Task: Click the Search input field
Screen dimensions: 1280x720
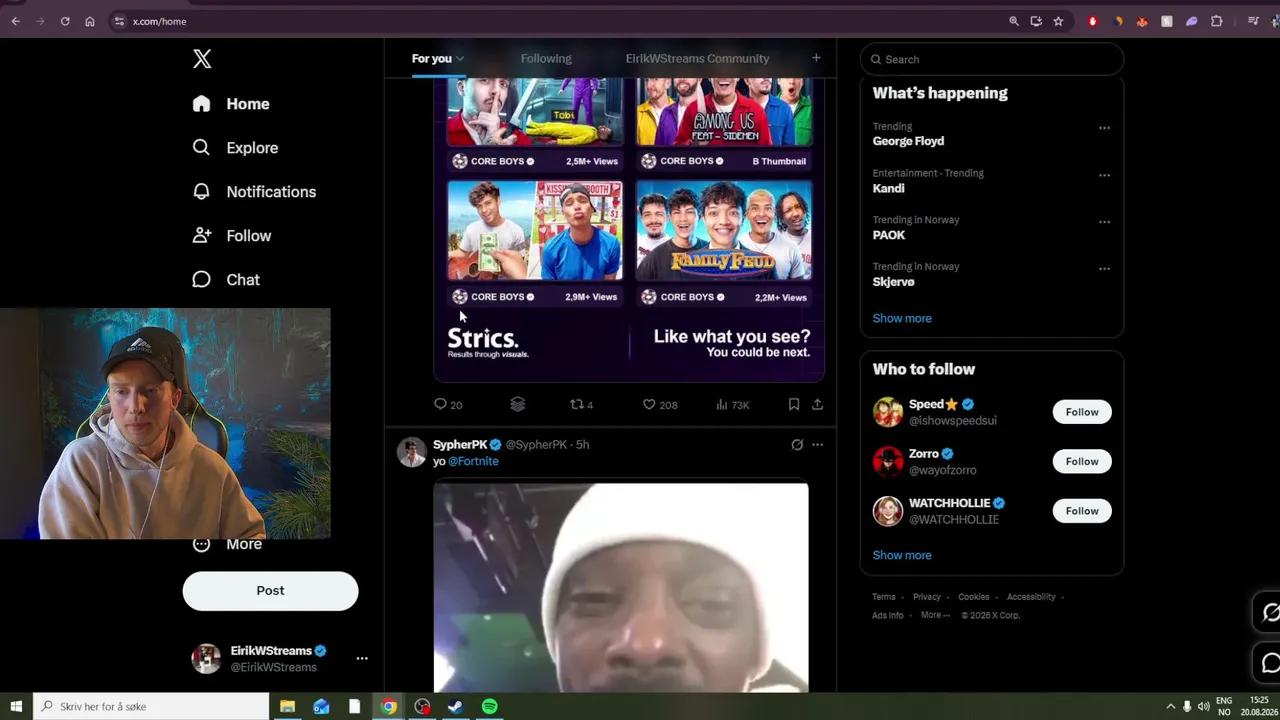Action: pyautogui.click(x=992, y=59)
